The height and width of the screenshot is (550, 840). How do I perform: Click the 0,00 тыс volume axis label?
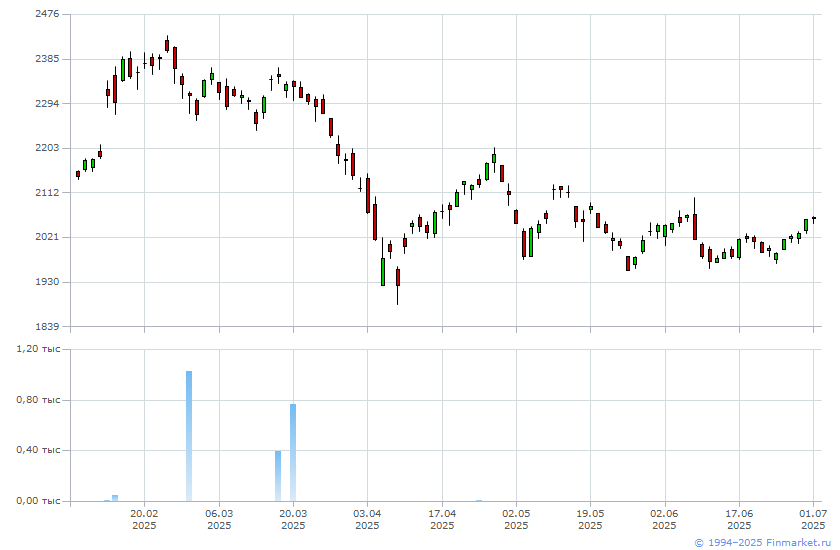pos(38,501)
